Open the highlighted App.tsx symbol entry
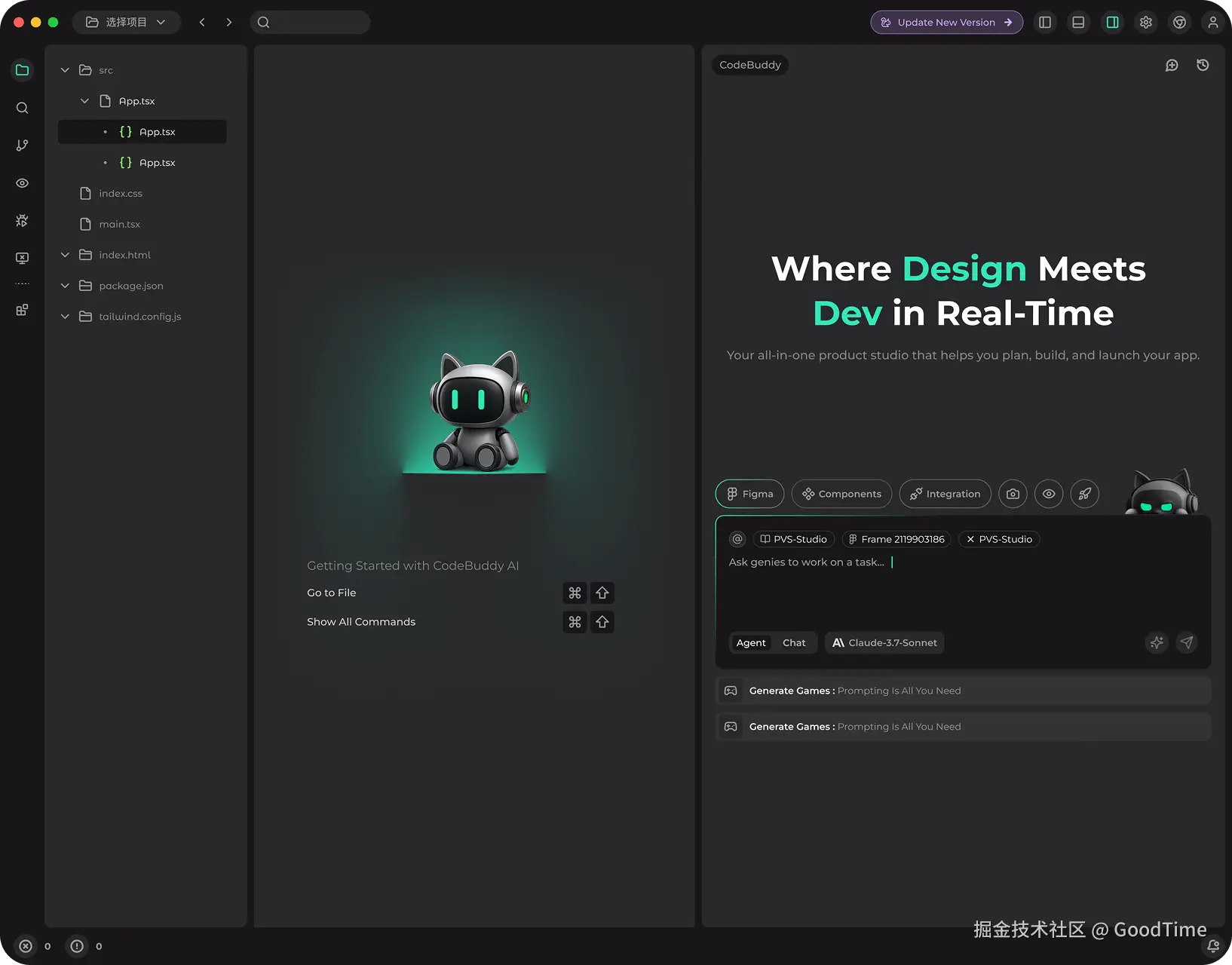 point(143,132)
